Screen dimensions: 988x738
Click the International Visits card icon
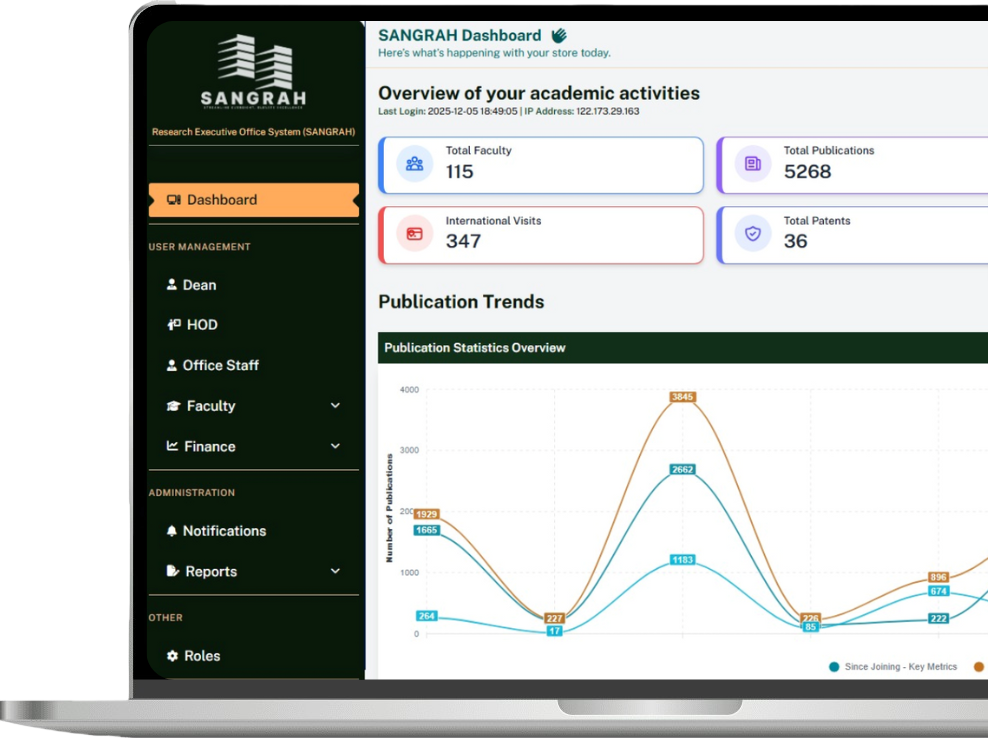click(414, 234)
